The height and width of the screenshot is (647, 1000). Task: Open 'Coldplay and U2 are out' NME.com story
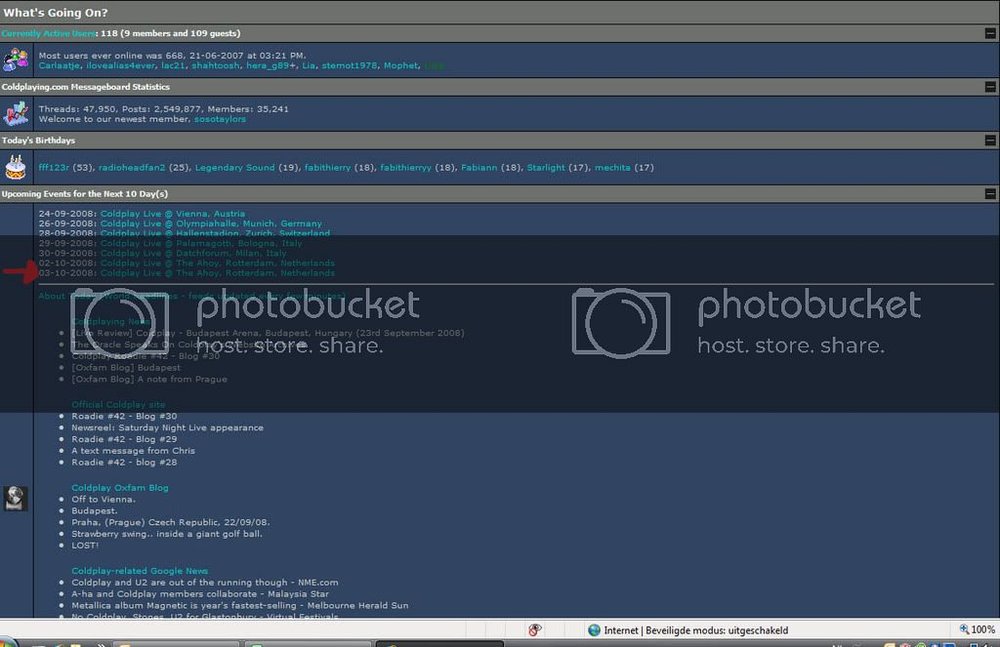(x=205, y=583)
